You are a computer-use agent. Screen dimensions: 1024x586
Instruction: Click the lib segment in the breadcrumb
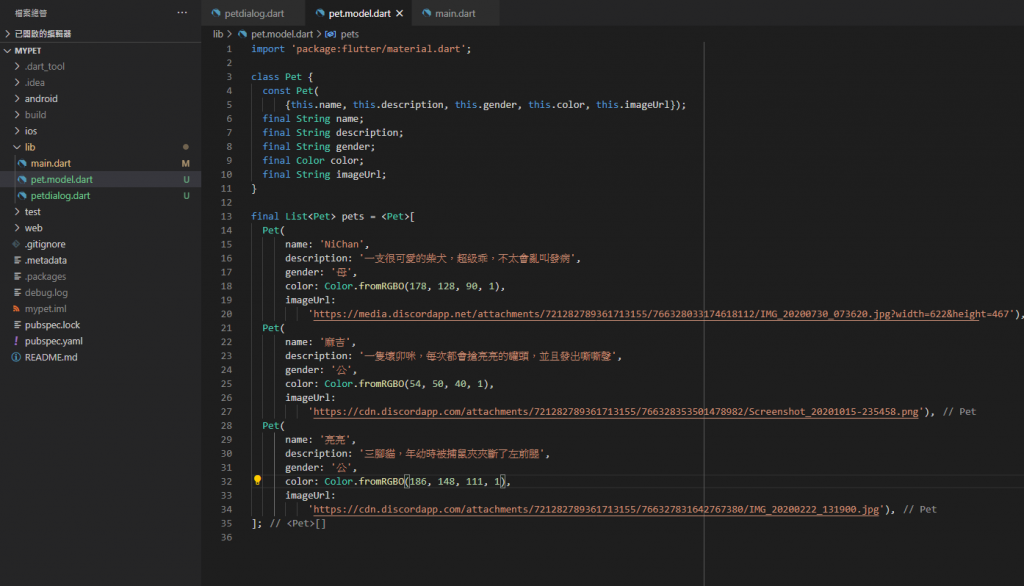tap(218, 34)
